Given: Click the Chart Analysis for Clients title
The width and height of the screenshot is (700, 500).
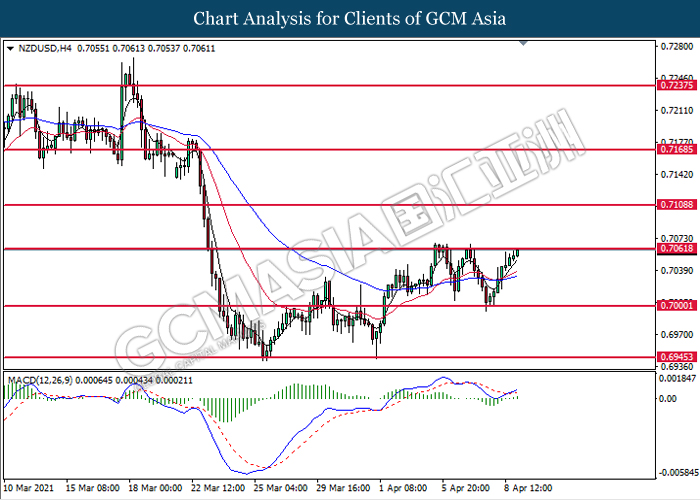Looking at the screenshot, I should point(350,18).
